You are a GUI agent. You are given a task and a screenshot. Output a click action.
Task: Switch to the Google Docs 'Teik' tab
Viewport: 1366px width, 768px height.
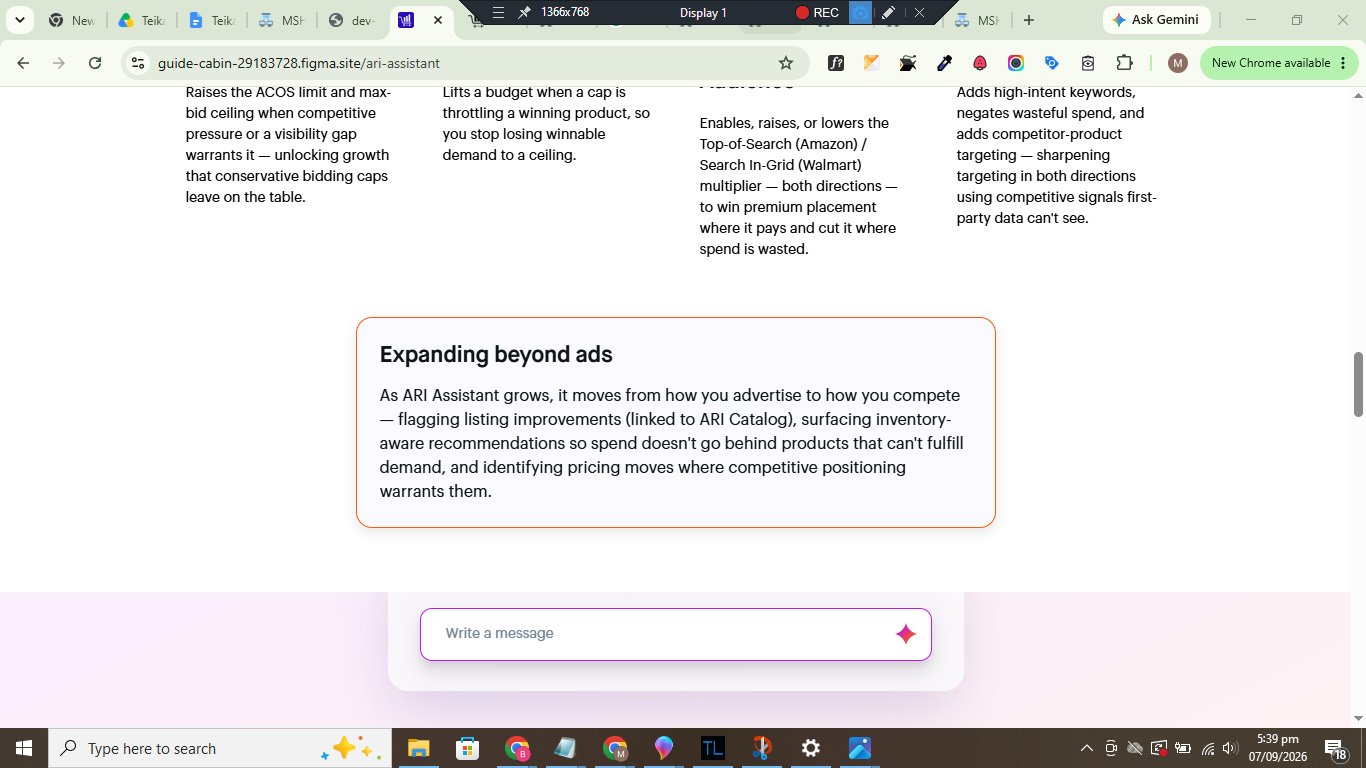coord(211,20)
